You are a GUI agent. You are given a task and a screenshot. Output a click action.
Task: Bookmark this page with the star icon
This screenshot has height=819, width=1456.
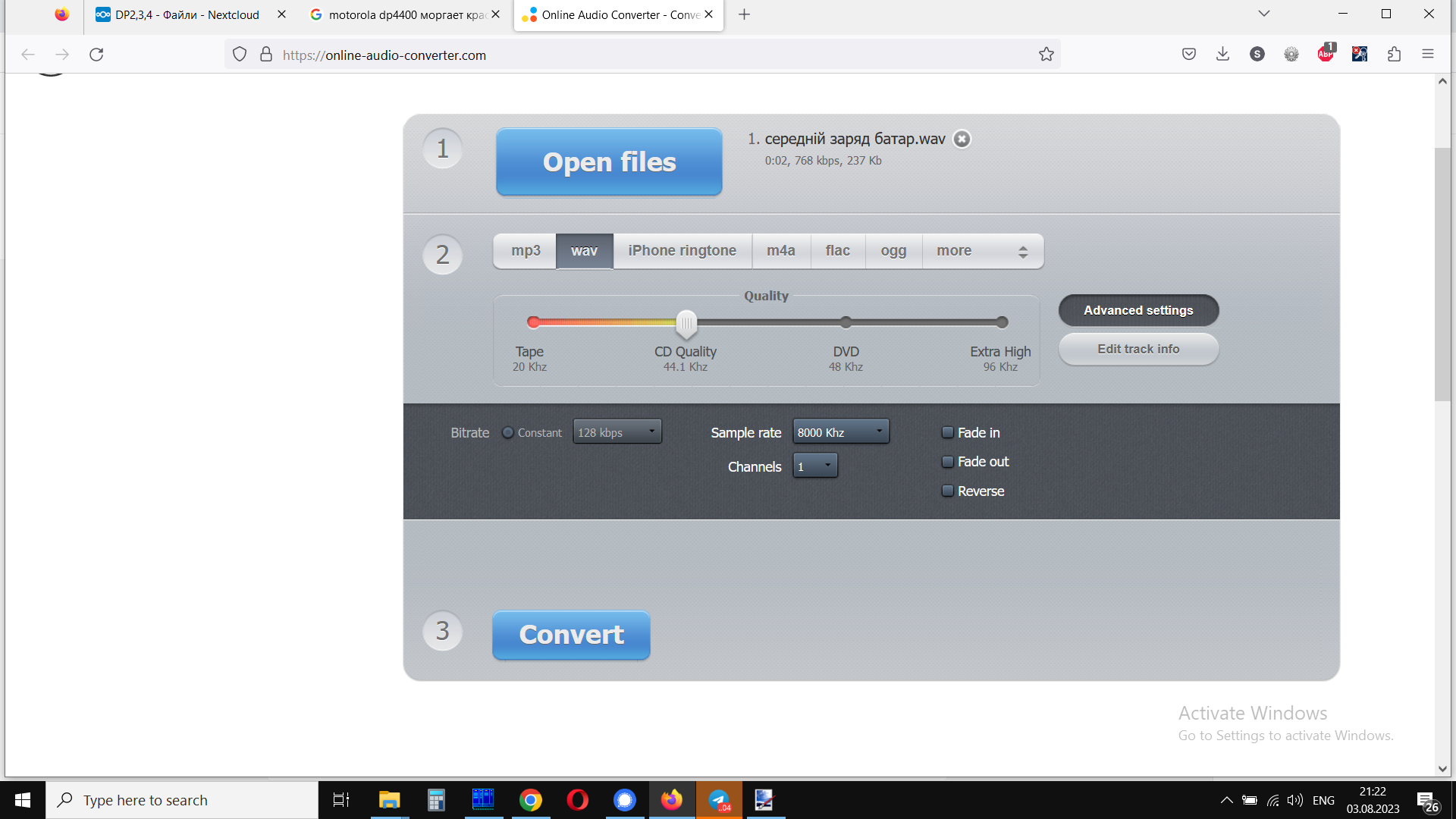click(1046, 54)
